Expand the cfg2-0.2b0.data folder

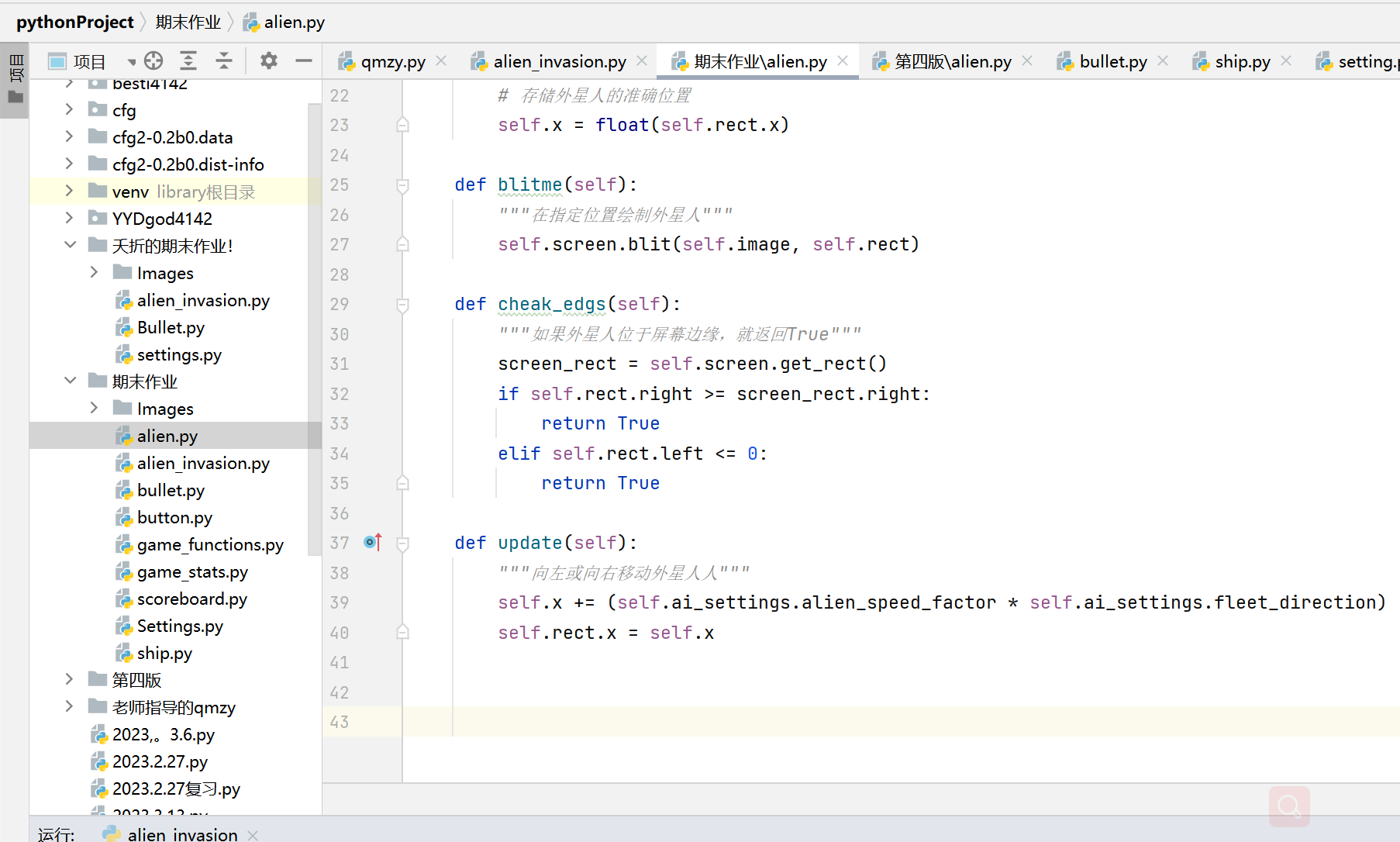tap(69, 136)
